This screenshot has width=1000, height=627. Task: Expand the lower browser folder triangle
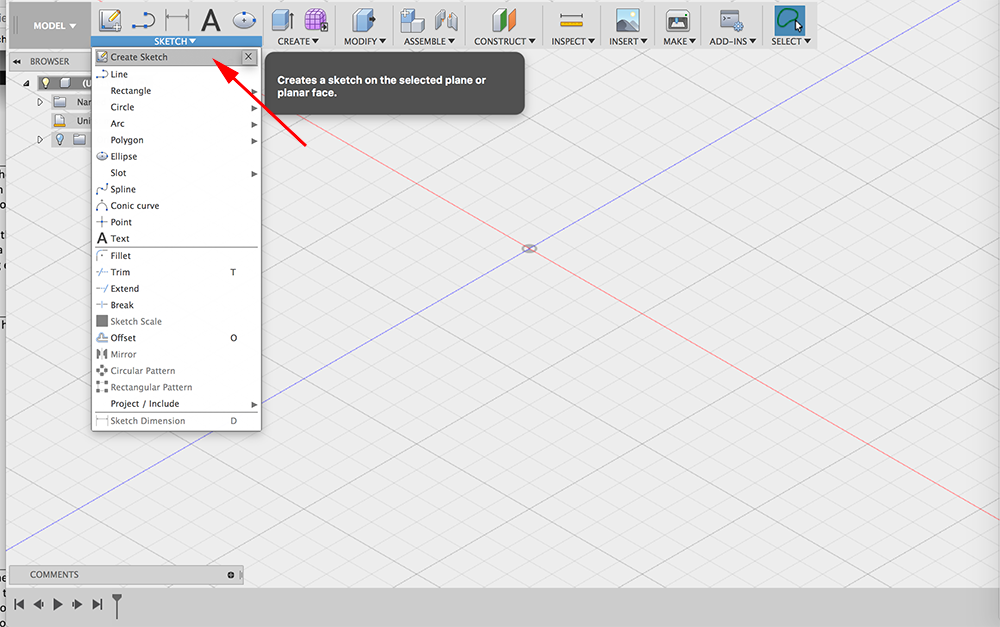40,139
